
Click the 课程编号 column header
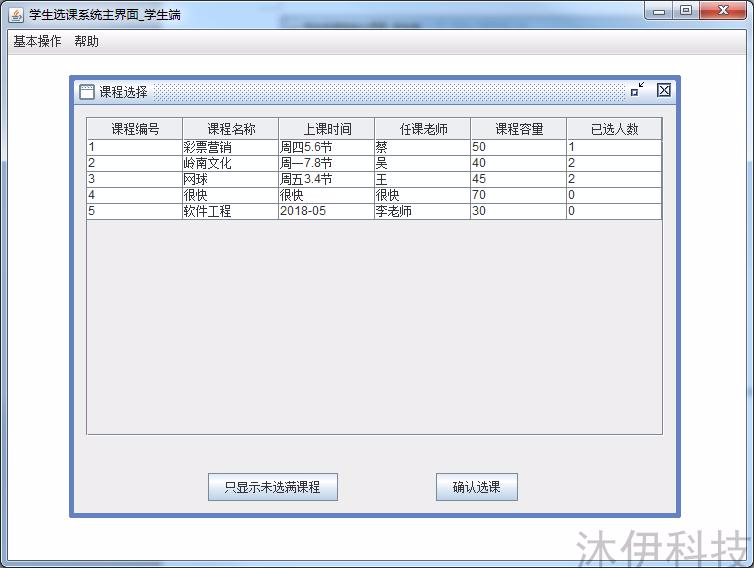135,129
